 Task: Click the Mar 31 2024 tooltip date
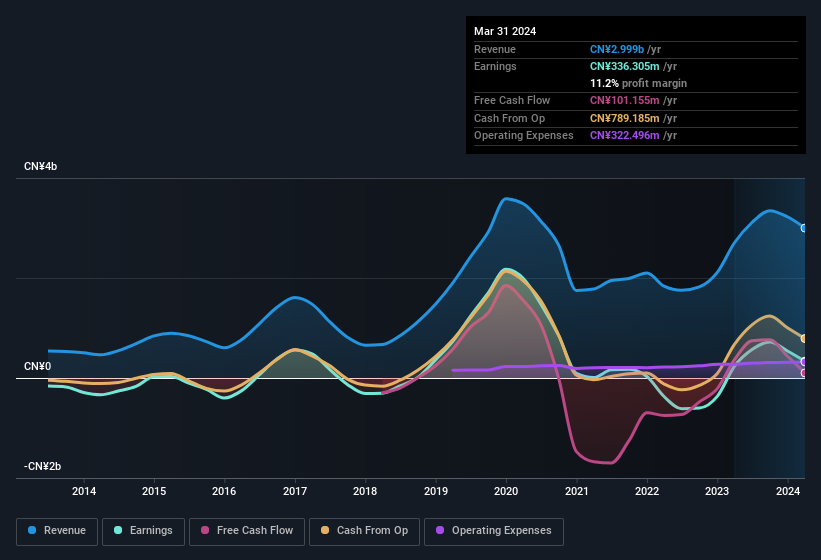505,31
